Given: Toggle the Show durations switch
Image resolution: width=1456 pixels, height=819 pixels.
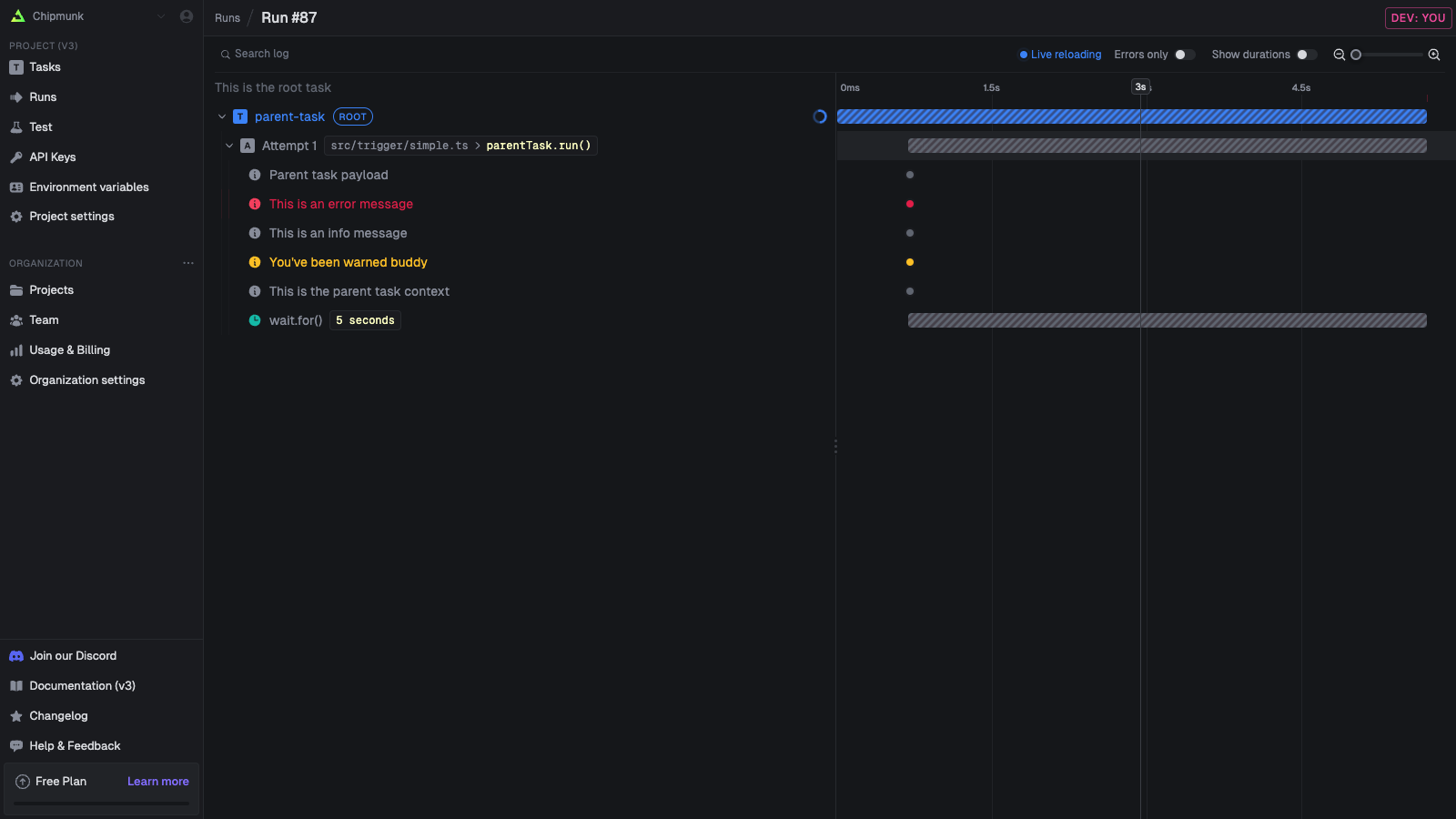Looking at the screenshot, I should tap(1307, 55).
